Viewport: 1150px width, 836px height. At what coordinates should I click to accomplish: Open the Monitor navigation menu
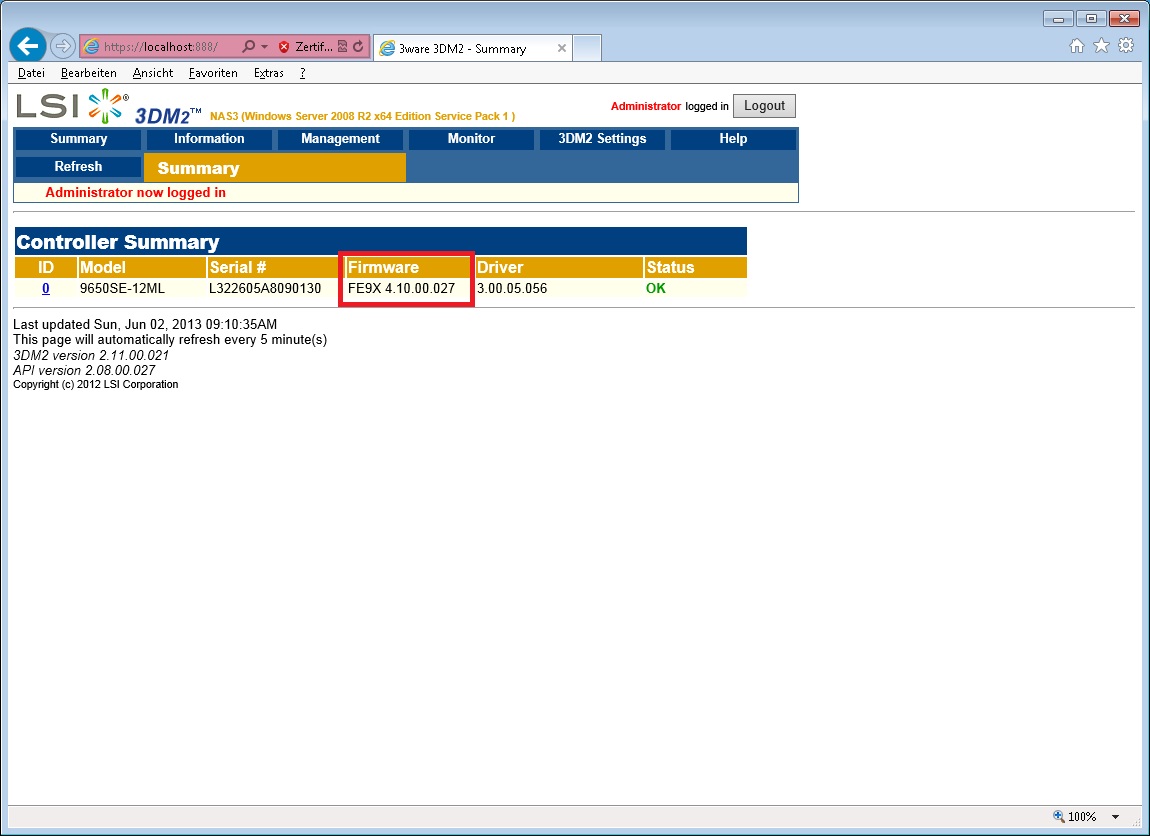click(471, 139)
